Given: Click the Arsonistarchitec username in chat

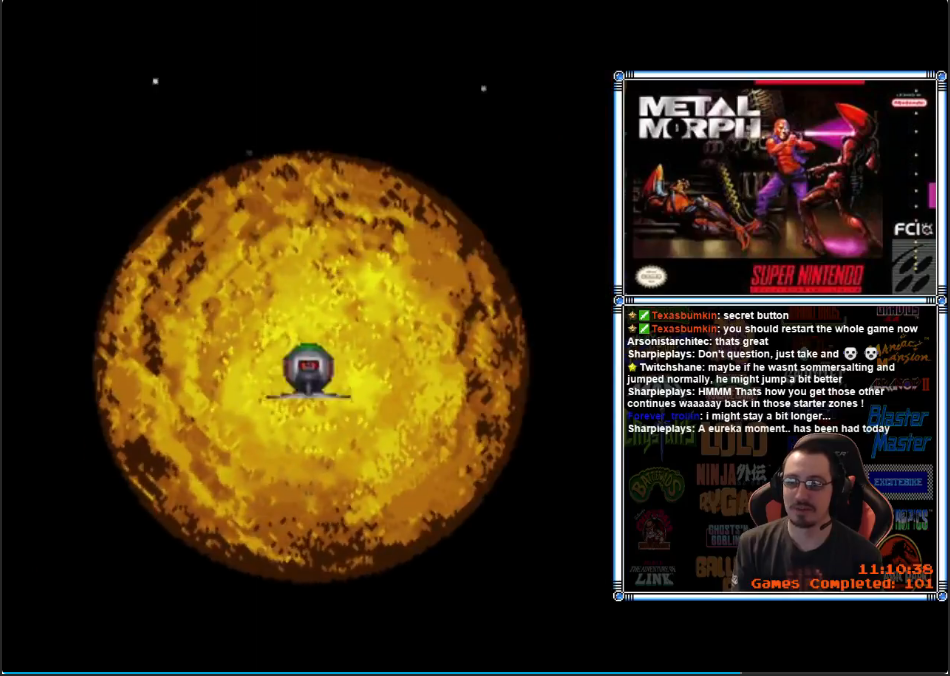Looking at the screenshot, I should (x=668, y=342).
